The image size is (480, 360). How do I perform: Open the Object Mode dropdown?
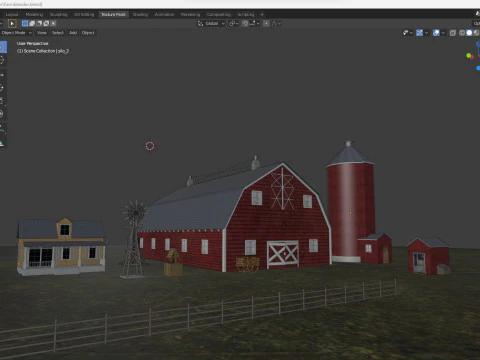coord(16,33)
